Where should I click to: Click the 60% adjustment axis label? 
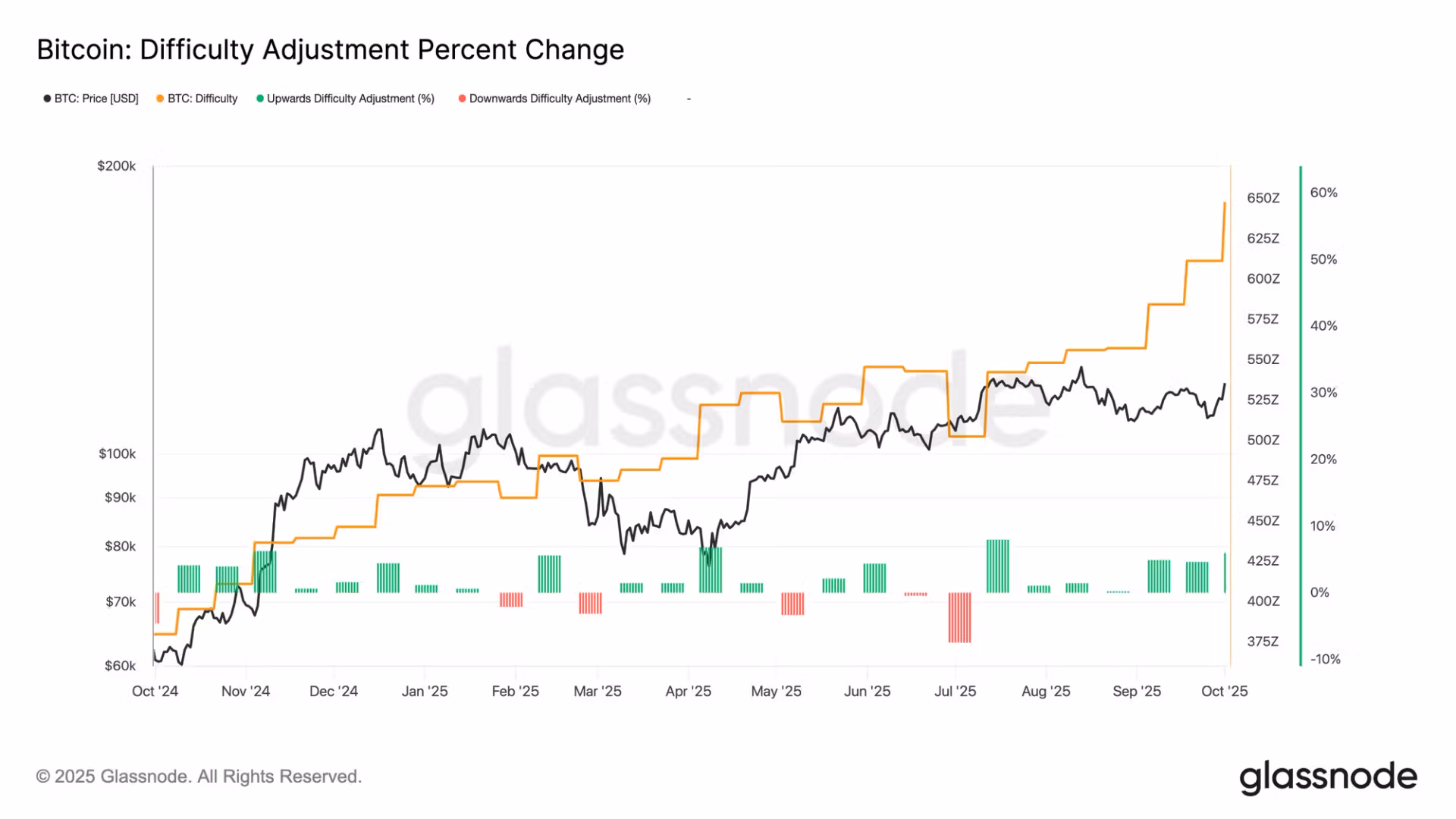coord(1323,193)
